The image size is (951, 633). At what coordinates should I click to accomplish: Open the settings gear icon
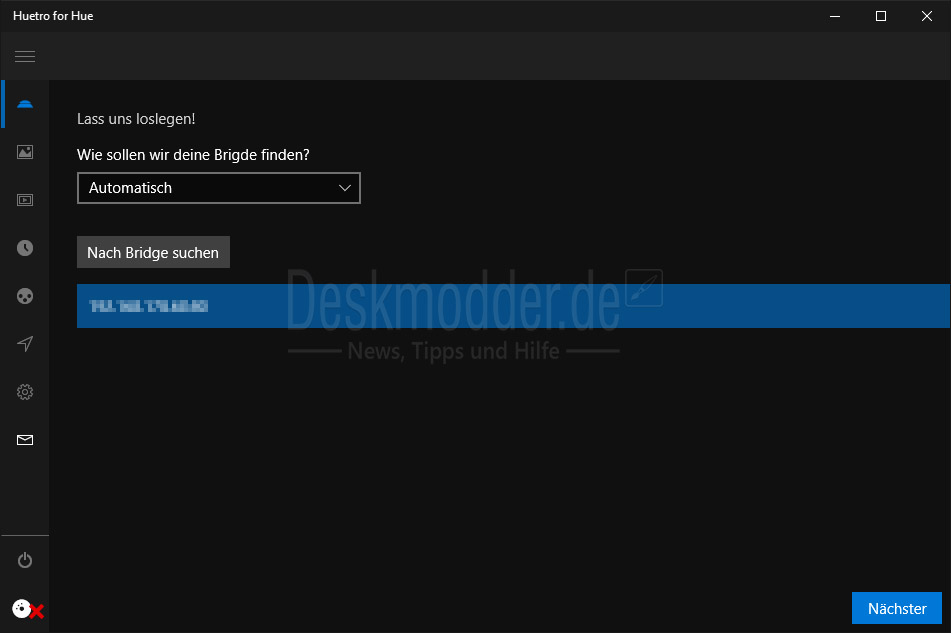pyautogui.click(x=25, y=392)
